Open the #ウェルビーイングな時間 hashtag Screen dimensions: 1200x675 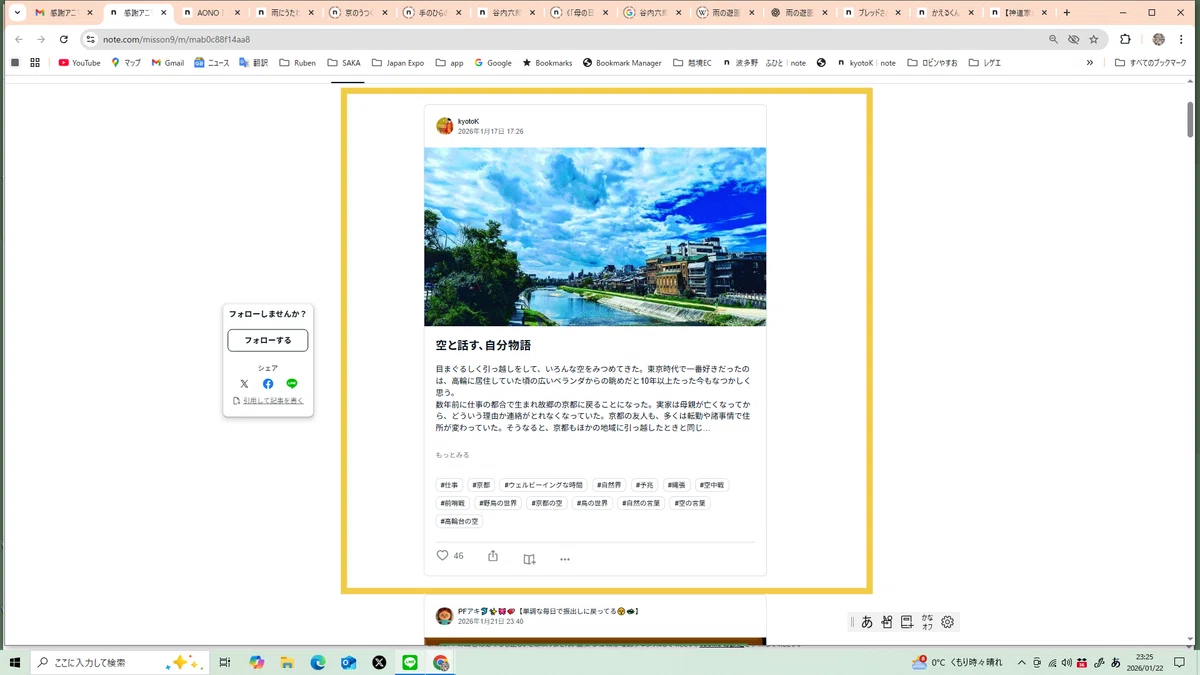[x=543, y=485]
